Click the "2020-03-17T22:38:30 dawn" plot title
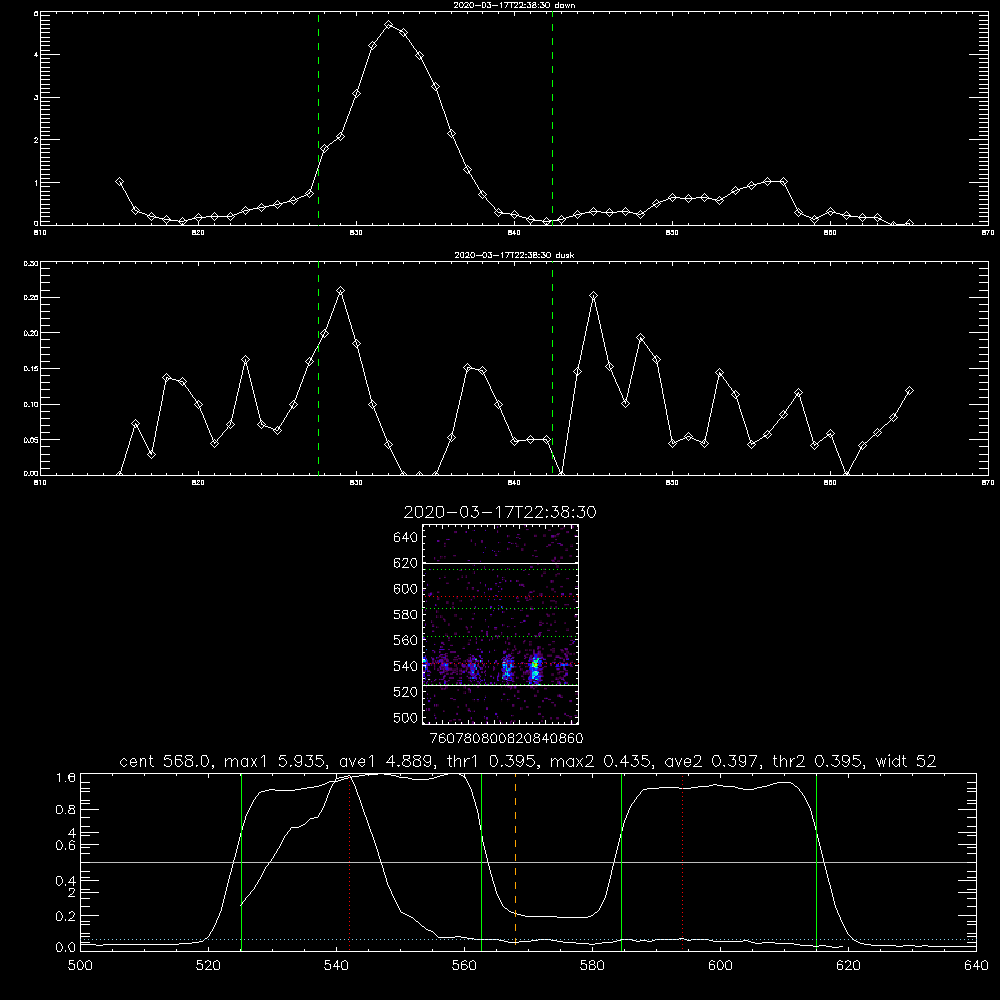The width and height of the screenshot is (1000, 1000). 514,5
